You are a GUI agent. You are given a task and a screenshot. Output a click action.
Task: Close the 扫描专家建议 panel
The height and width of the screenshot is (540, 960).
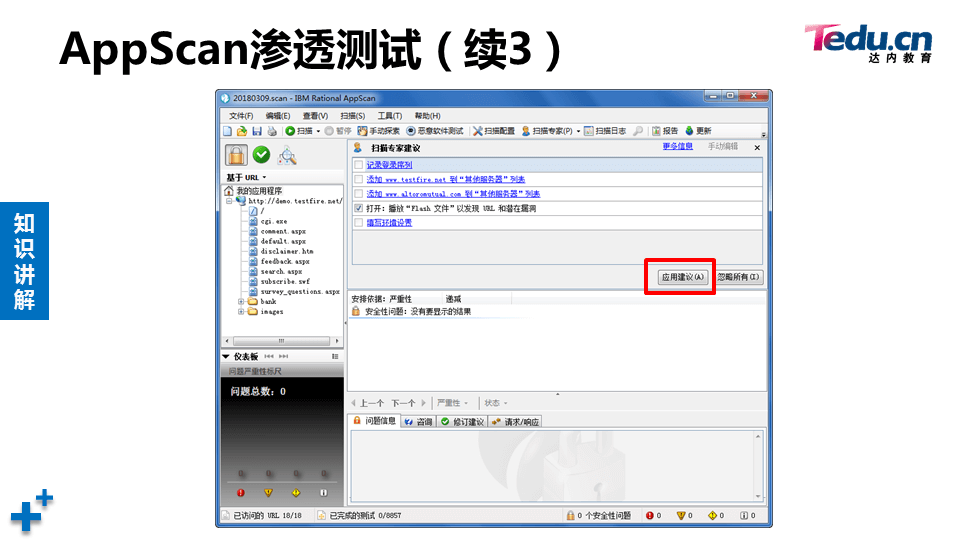click(757, 148)
